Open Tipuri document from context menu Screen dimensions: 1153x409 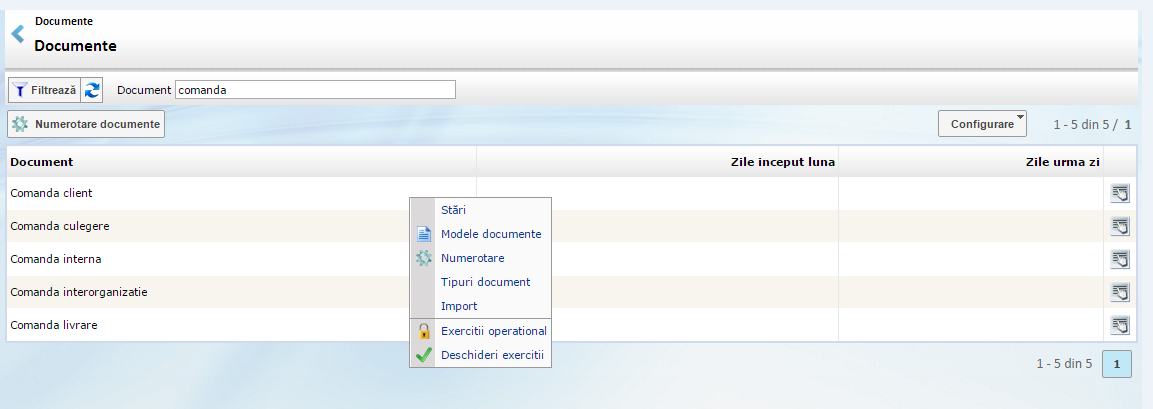[x=485, y=282]
